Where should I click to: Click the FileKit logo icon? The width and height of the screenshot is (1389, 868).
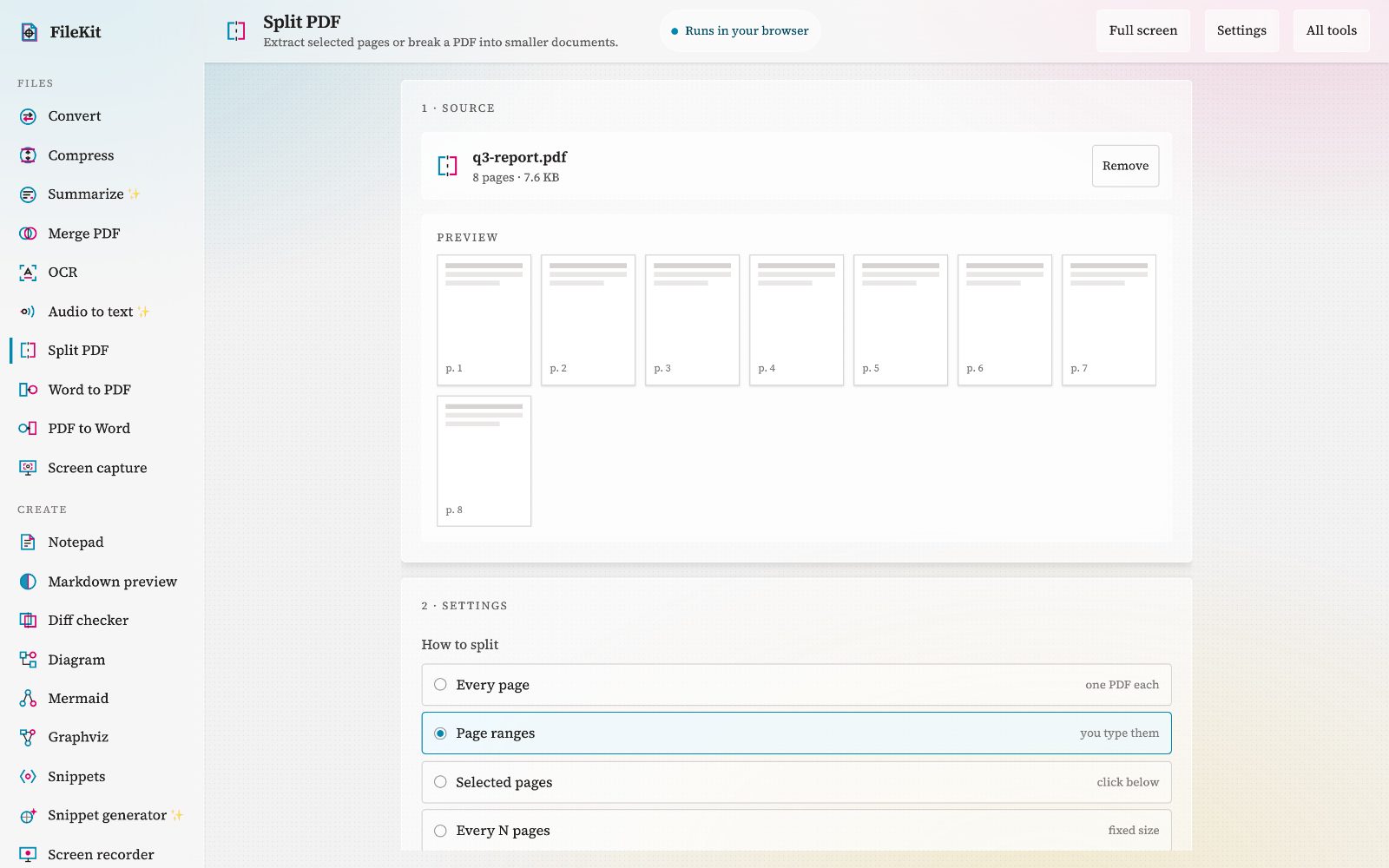pos(29,32)
